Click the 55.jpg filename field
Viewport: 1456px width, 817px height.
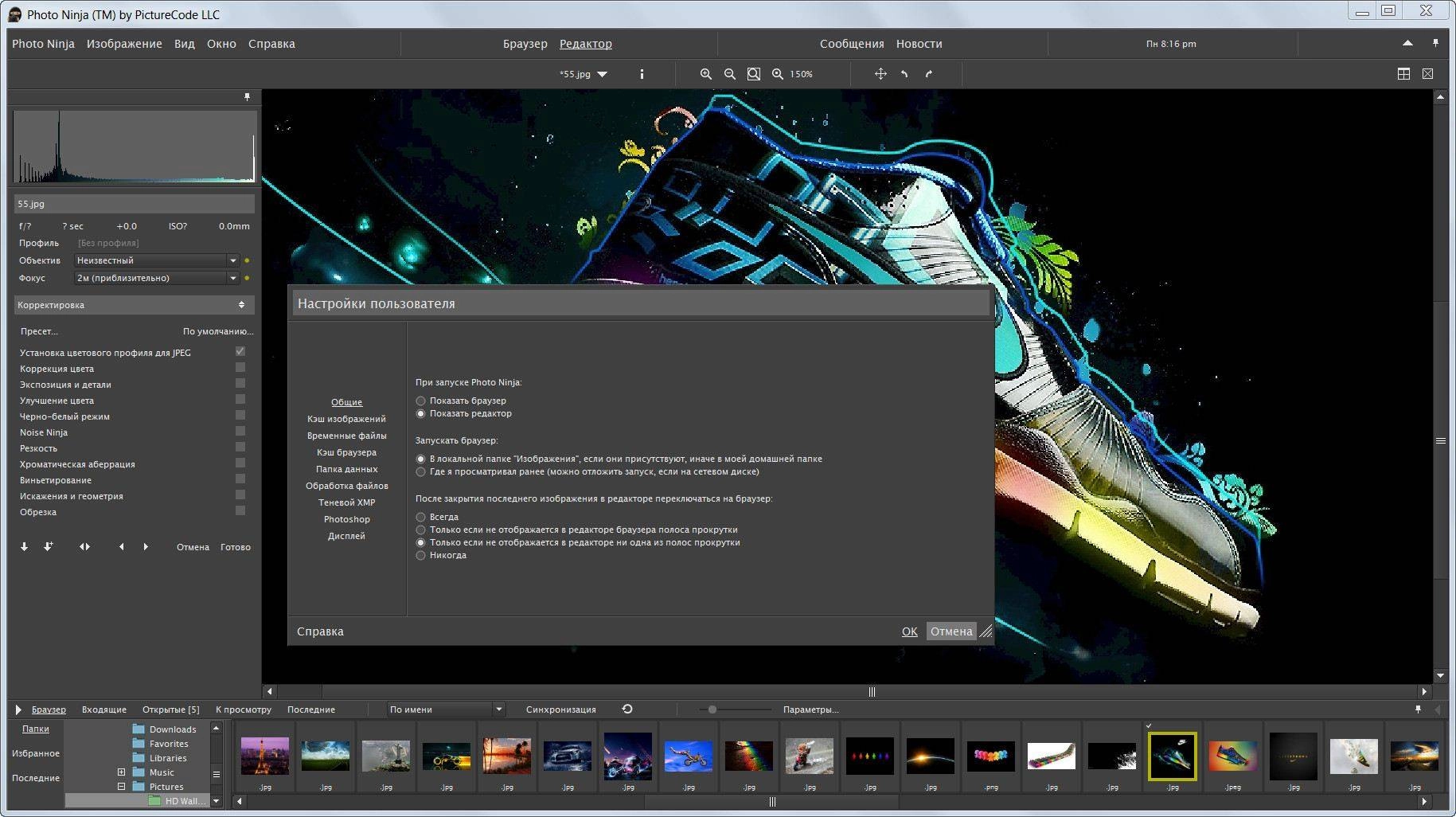pos(134,204)
